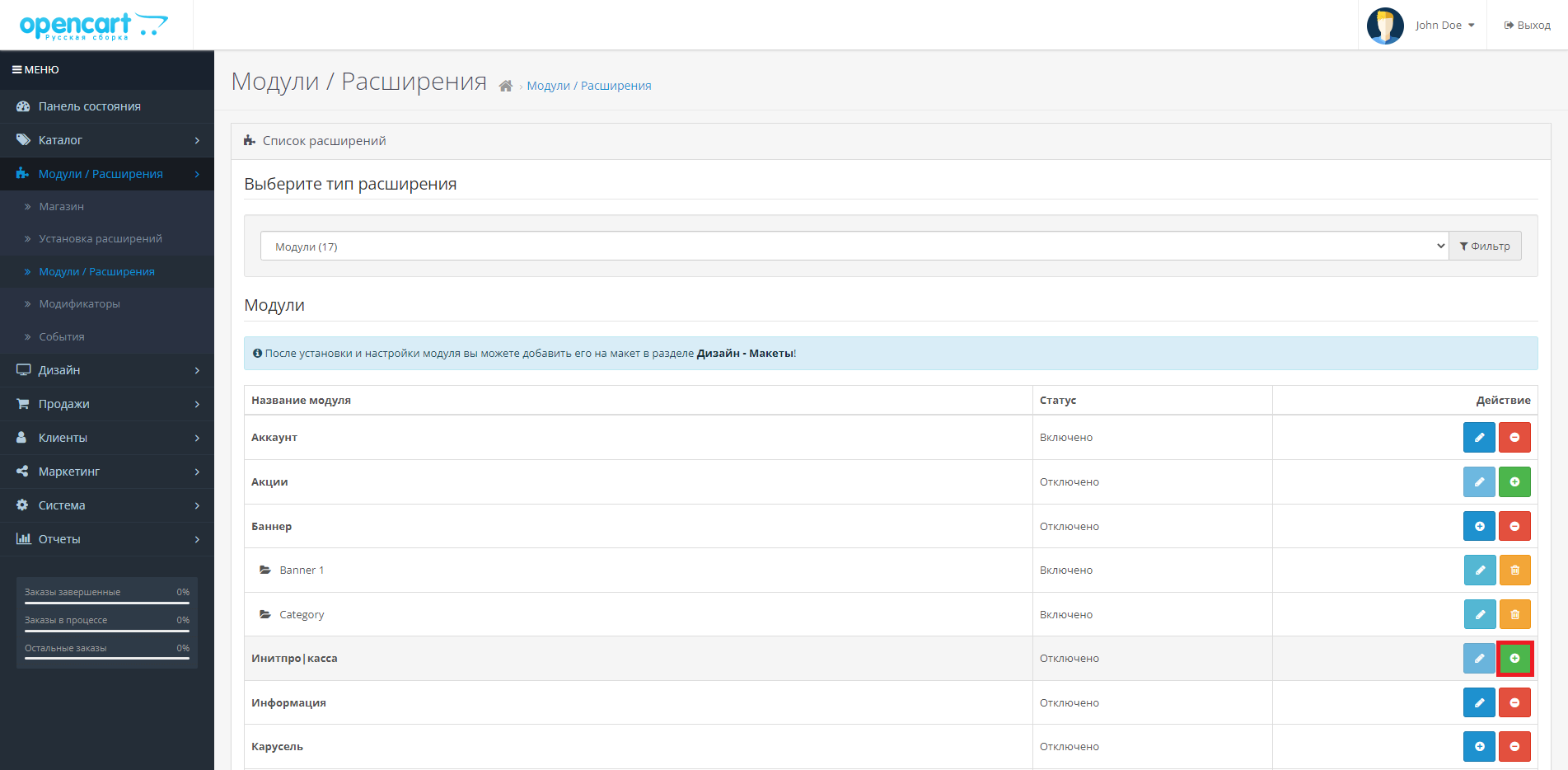Expand the Маркетинг sidebar menu
The width and height of the screenshot is (1568, 770).
pos(107,472)
